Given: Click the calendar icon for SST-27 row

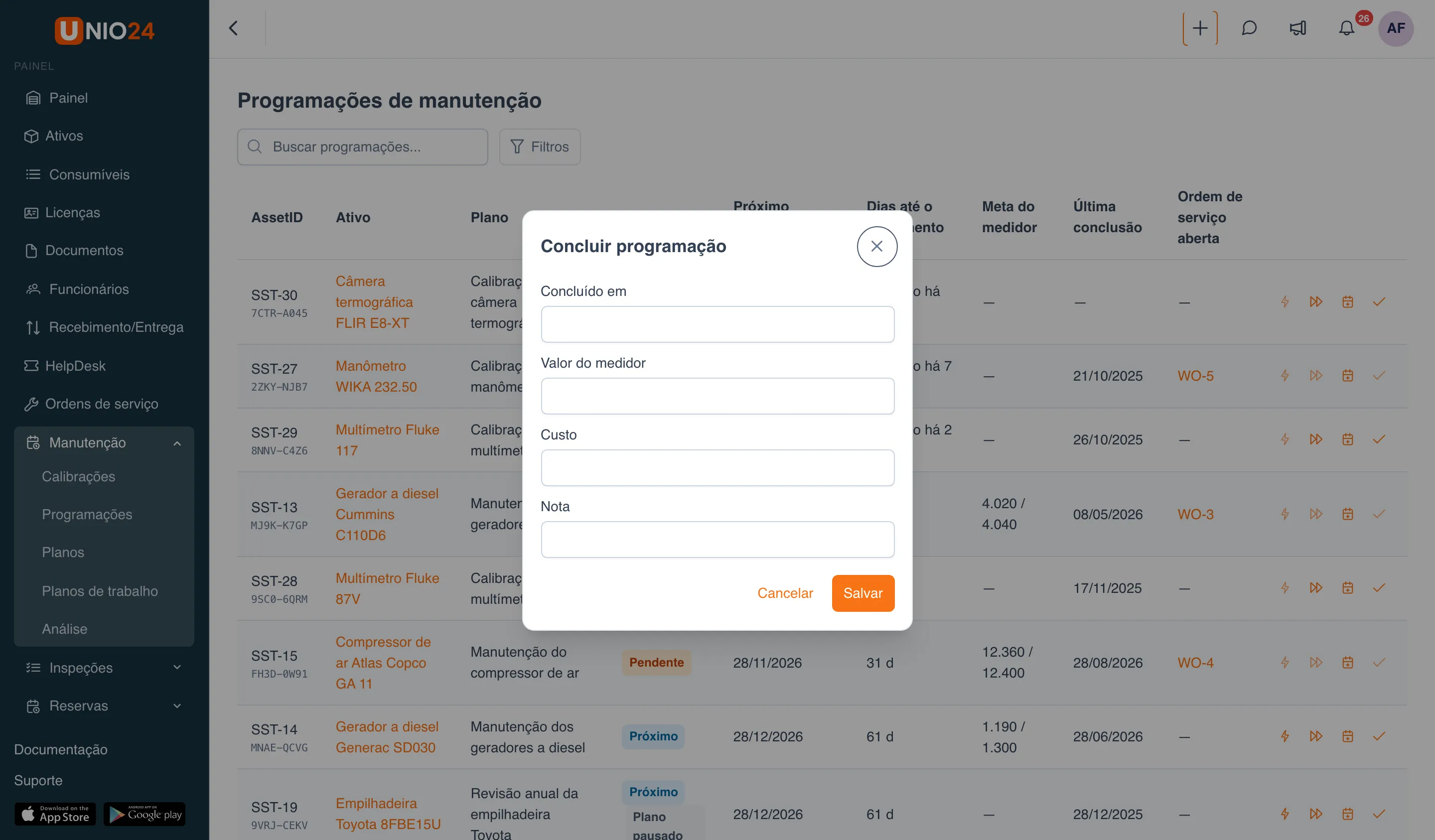Looking at the screenshot, I should 1347,375.
